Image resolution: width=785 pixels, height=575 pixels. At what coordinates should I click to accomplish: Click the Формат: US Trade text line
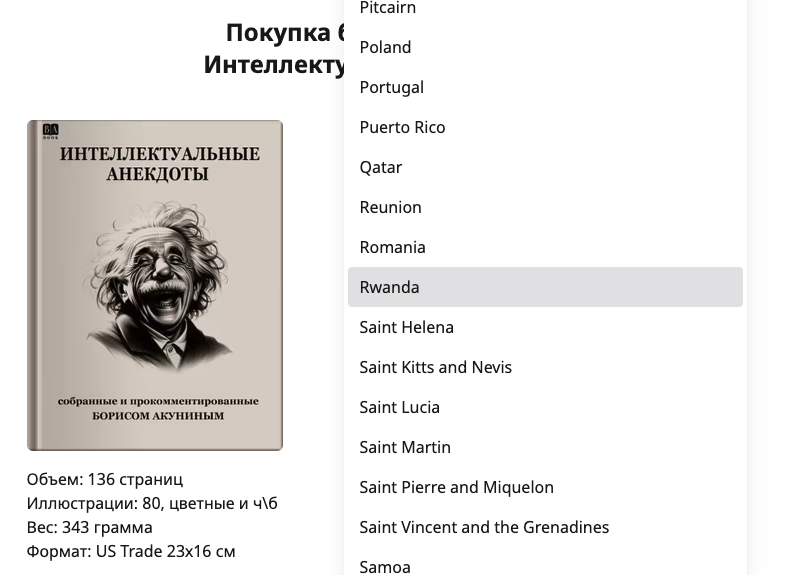131,551
